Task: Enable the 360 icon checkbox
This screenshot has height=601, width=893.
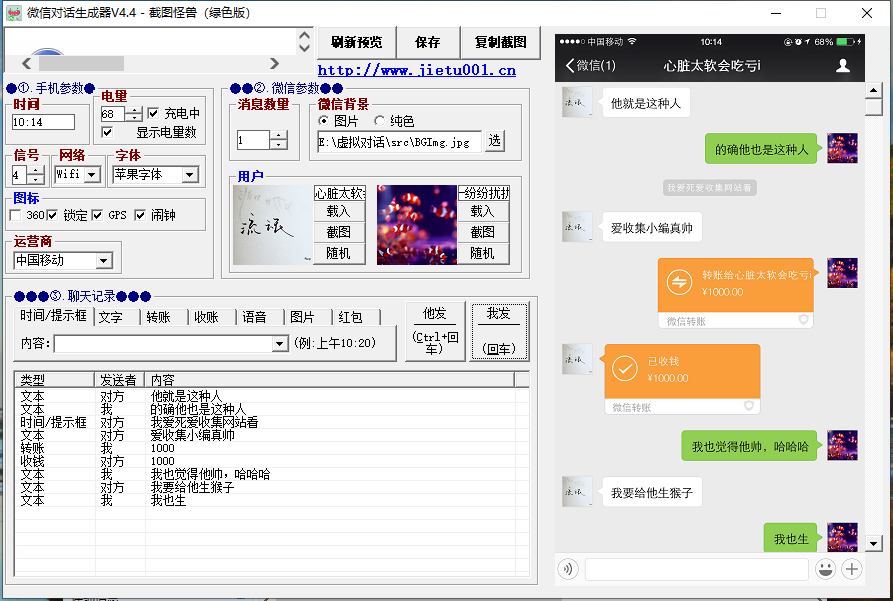Action: coord(15,215)
